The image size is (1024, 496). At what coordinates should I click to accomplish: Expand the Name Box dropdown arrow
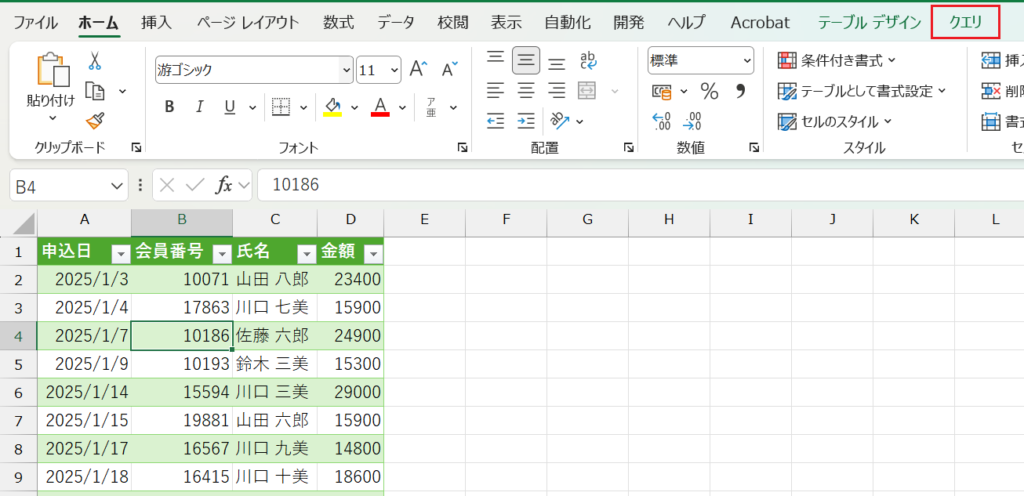pyautogui.click(x=117, y=186)
